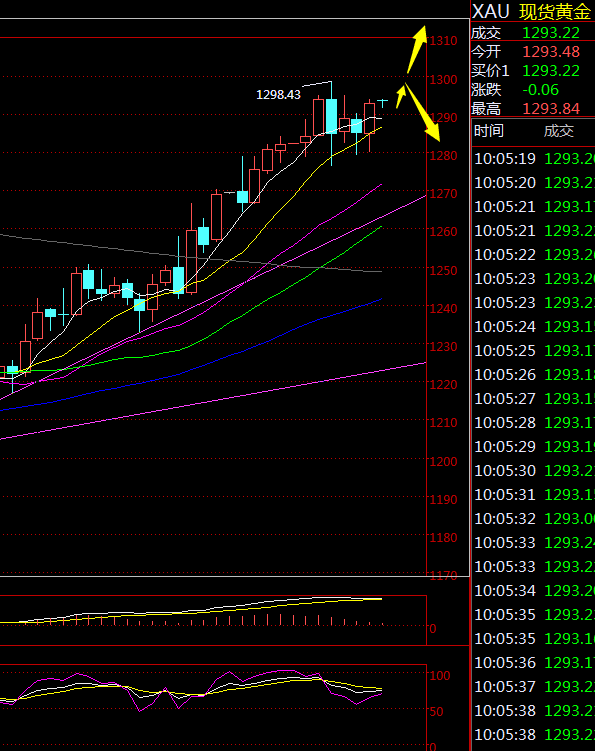The image size is (595, 751).
Task: Click the 100 level on oscillator axis
Action: tap(440, 675)
